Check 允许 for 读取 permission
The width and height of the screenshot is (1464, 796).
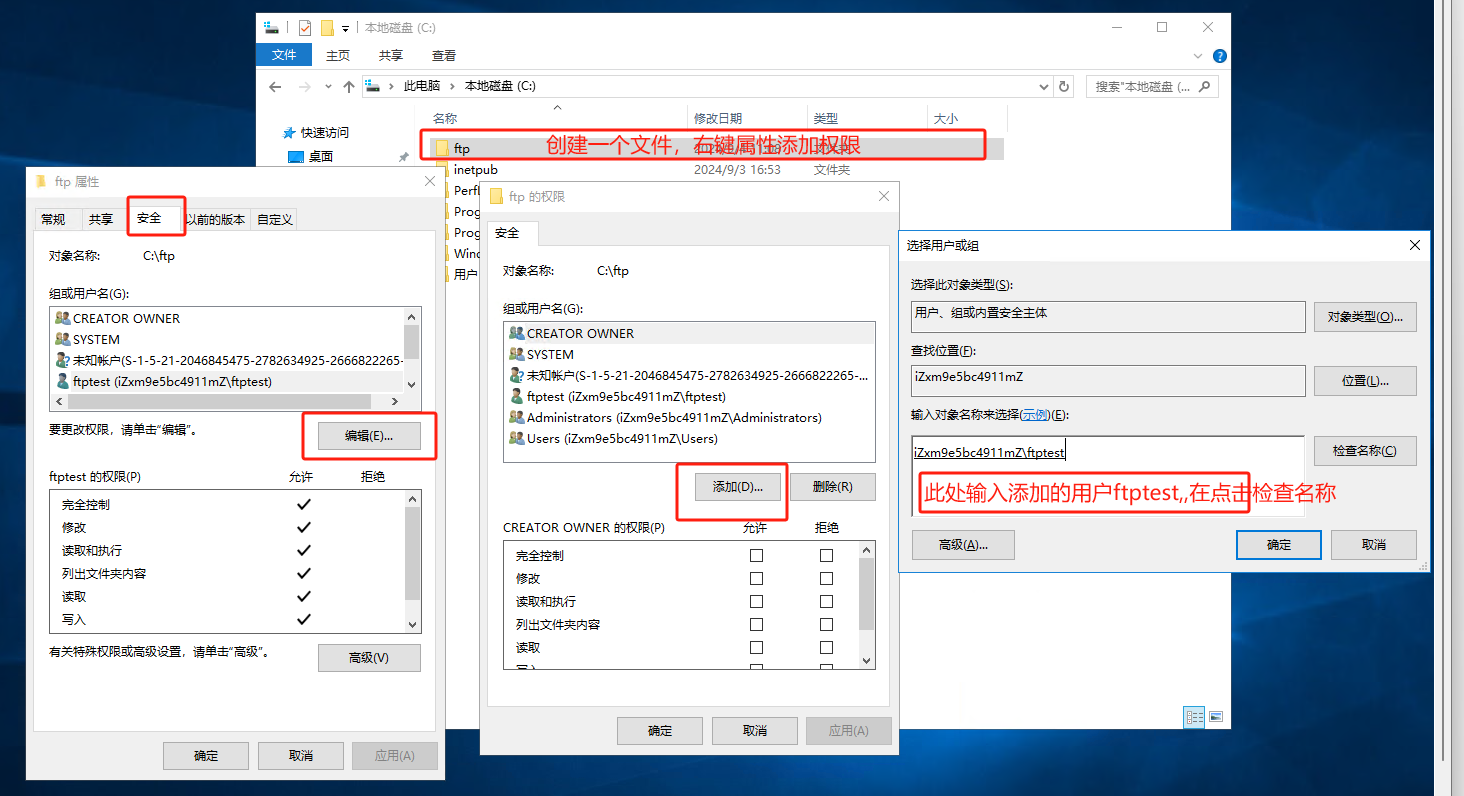coord(756,647)
